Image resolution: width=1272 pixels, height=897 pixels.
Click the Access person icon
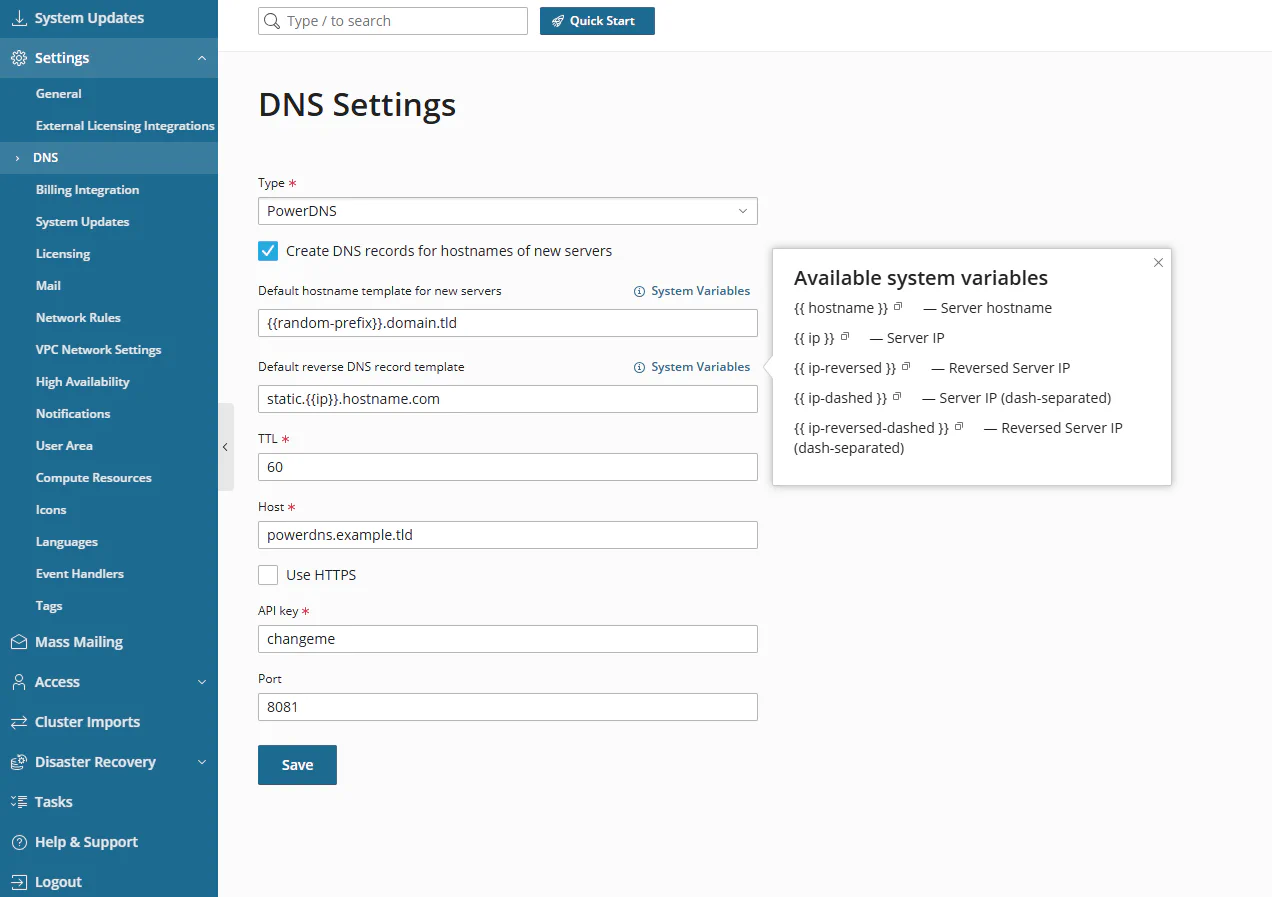click(x=19, y=682)
